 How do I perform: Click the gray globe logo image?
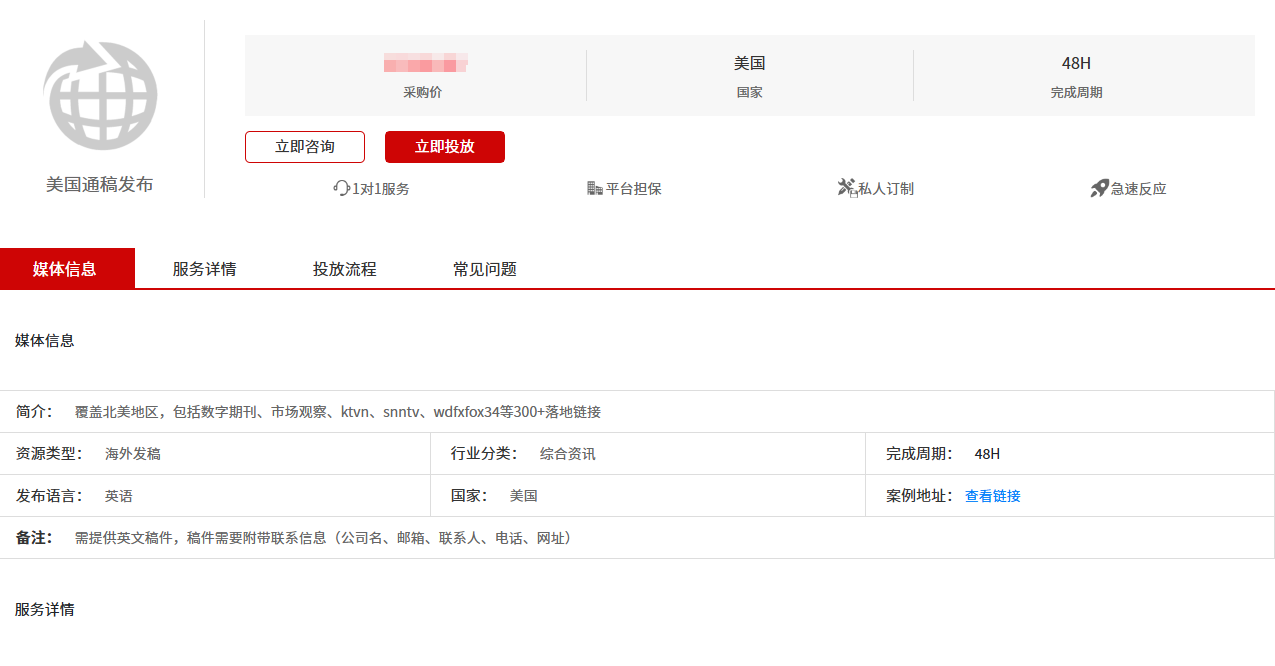[100, 96]
